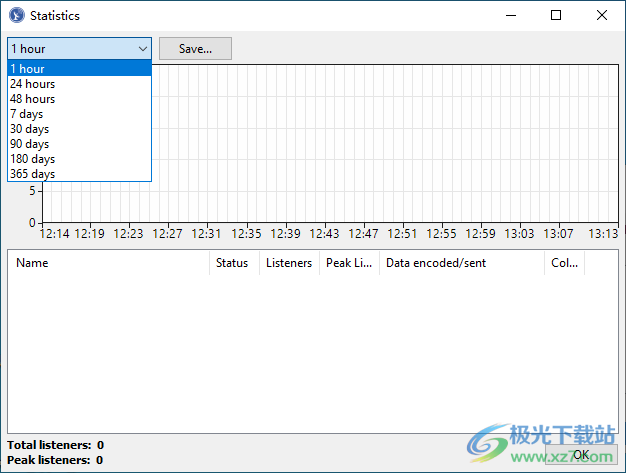Select the 90 days range
Image resolution: width=626 pixels, height=473 pixels.
coord(30,144)
